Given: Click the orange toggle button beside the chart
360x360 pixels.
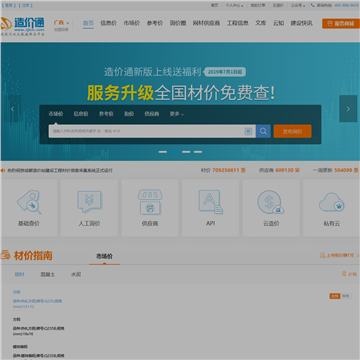Looking at the screenshot, I should tap(335, 296).
